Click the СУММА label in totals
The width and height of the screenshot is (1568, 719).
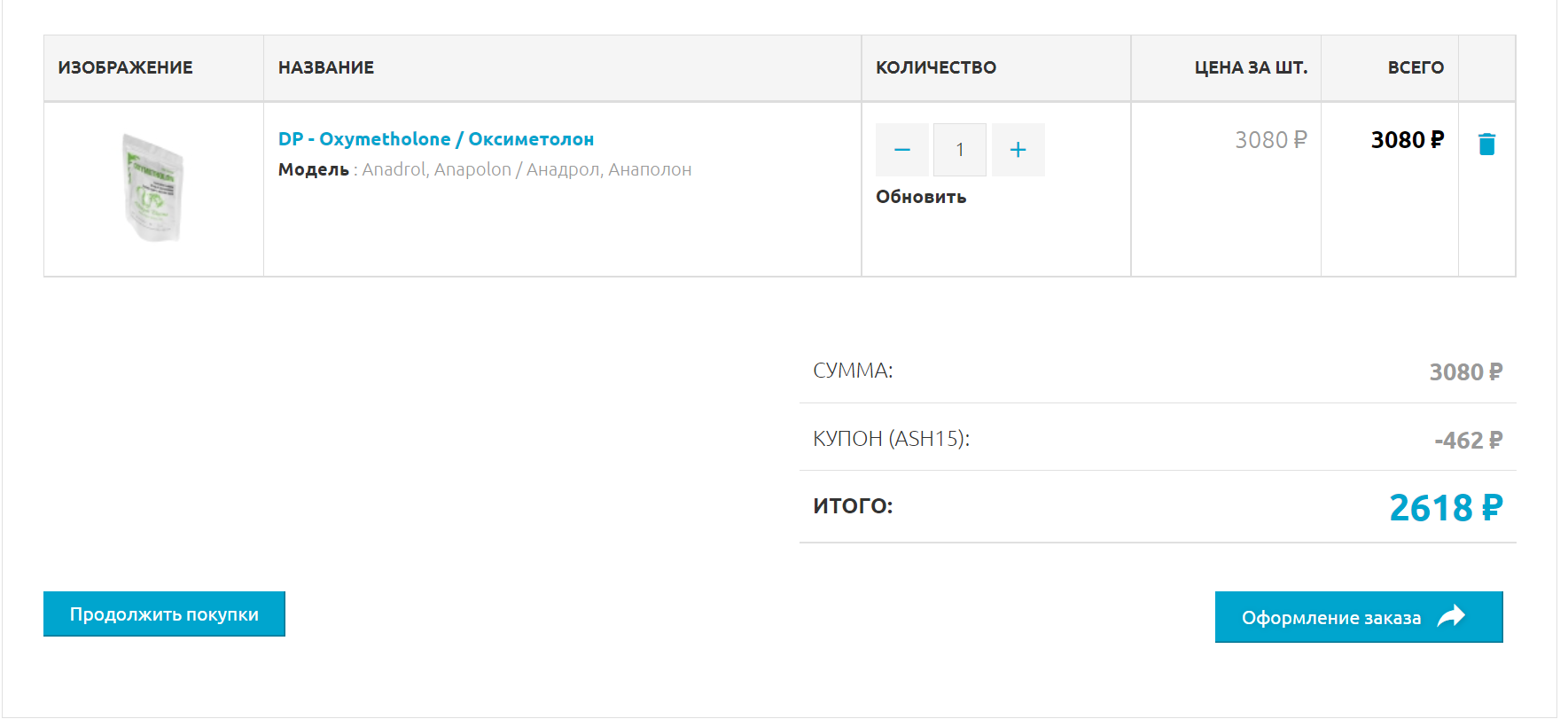click(853, 371)
